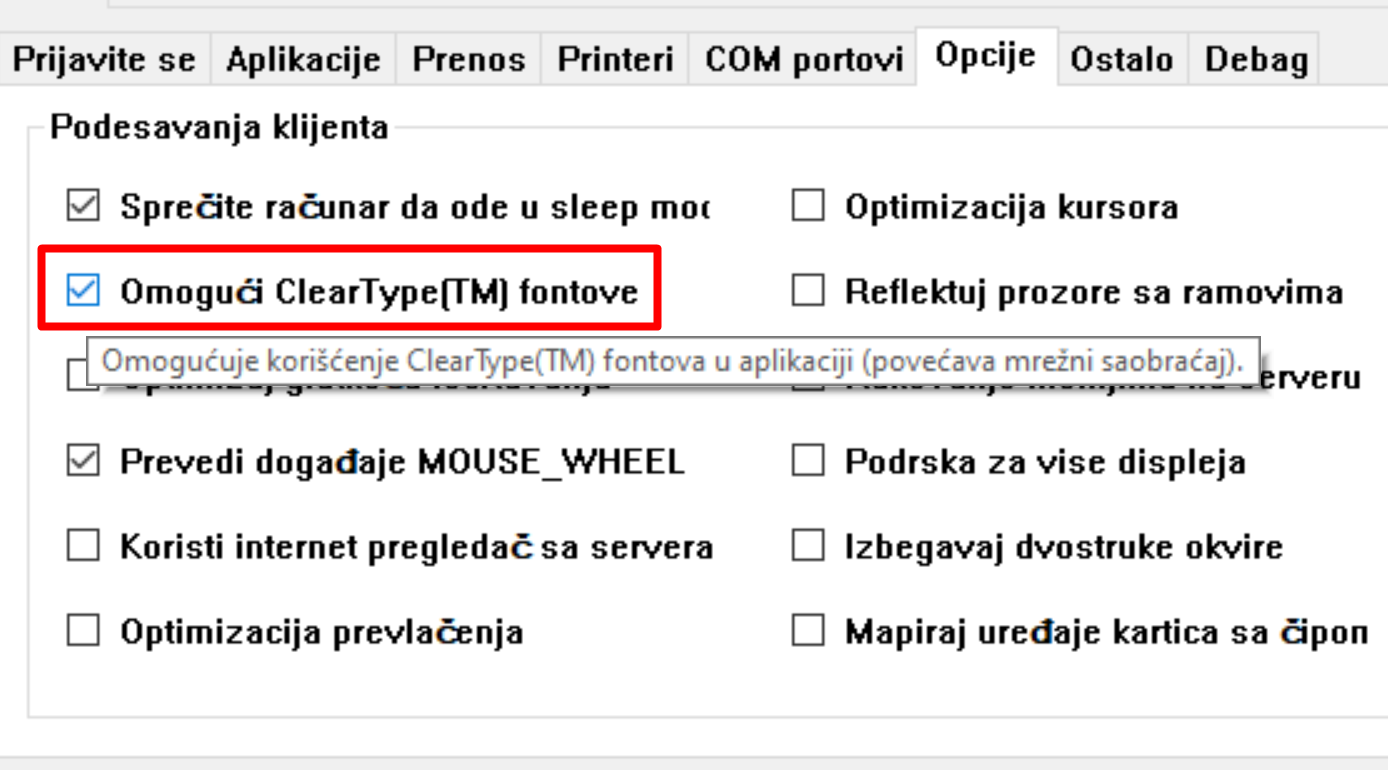Open the COM portovi tab

[804, 59]
